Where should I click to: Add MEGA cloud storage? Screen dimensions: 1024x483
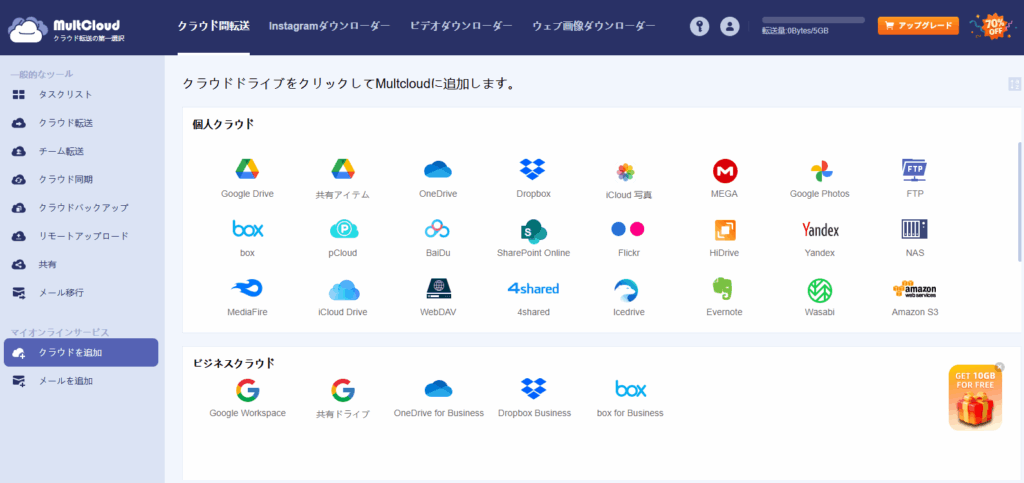[724, 171]
